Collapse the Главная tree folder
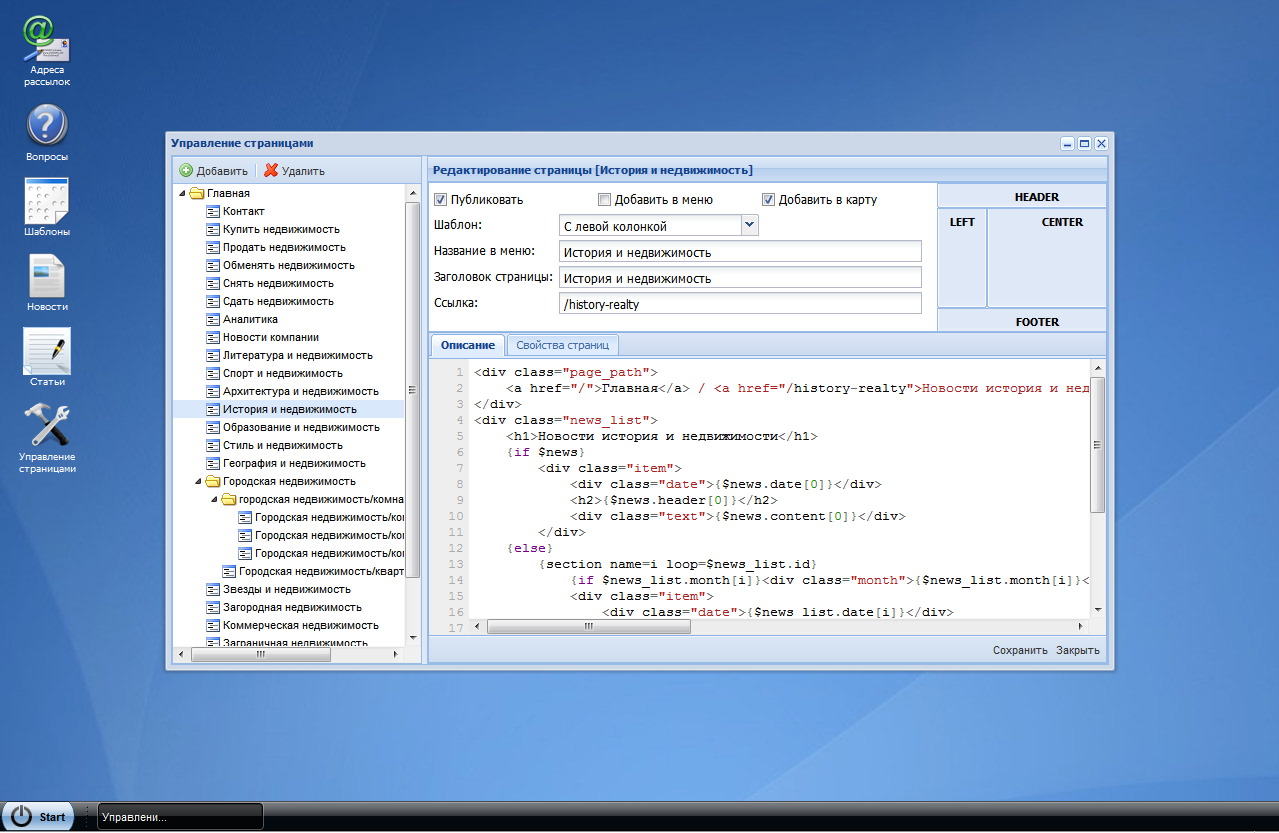 coord(182,193)
